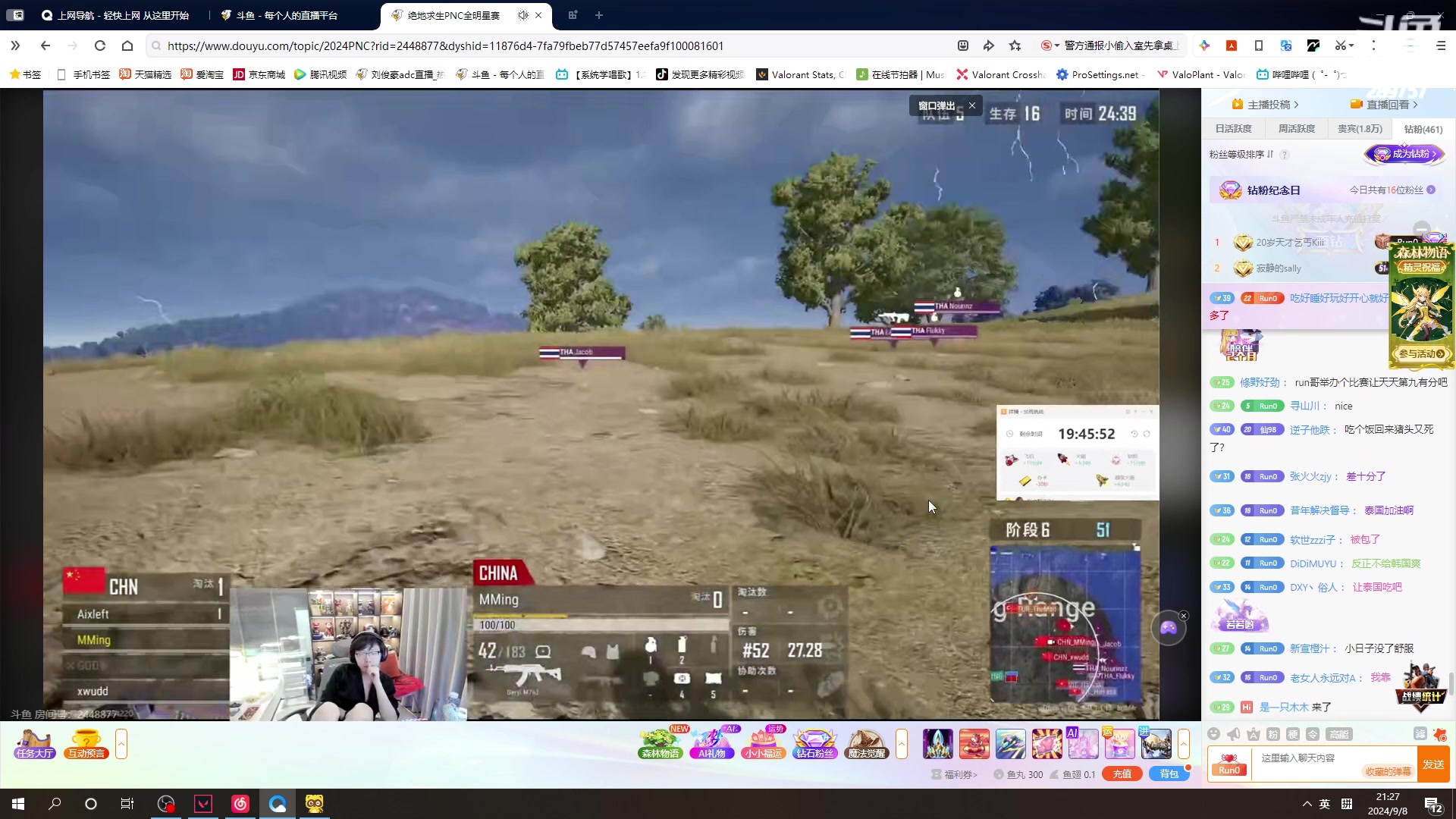Mute the audio on the PNC tab
Viewport: 1456px width, 819px height.
tap(522, 15)
